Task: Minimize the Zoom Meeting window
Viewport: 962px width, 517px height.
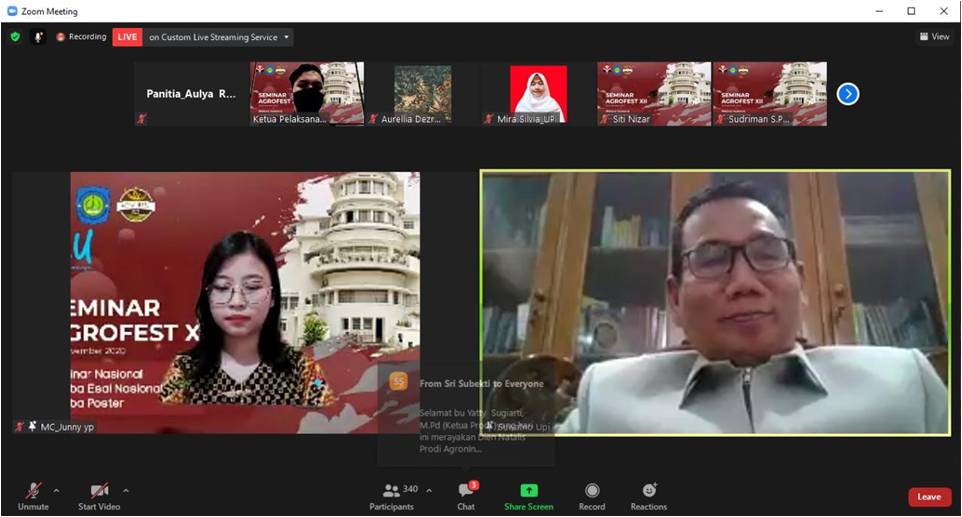Action: point(880,11)
